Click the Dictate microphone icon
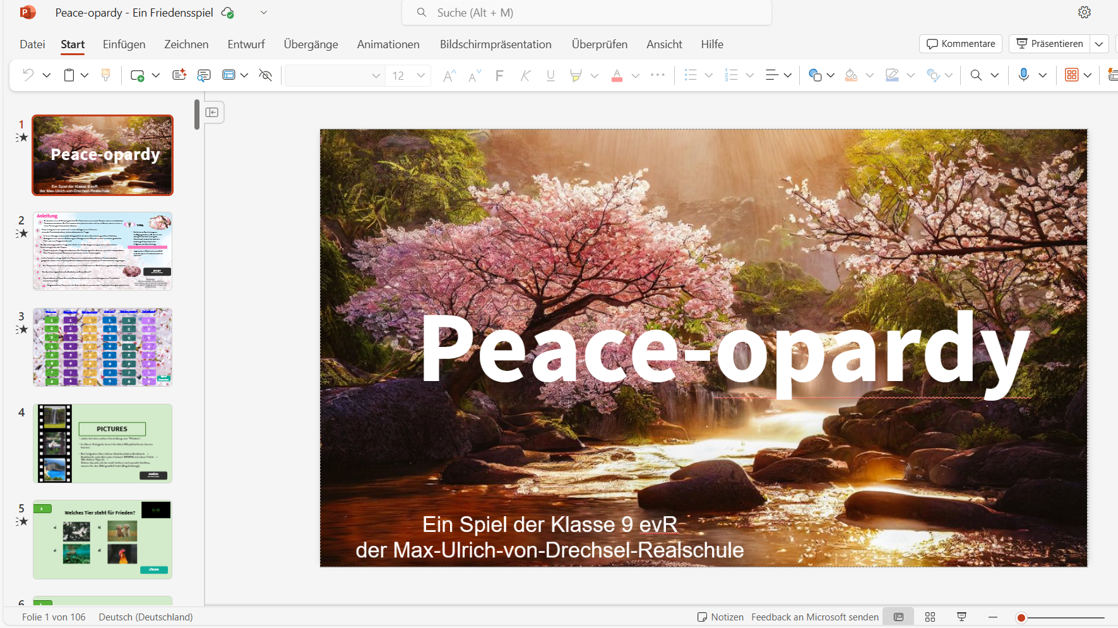This screenshot has height=628, width=1118. (1023, 76)
